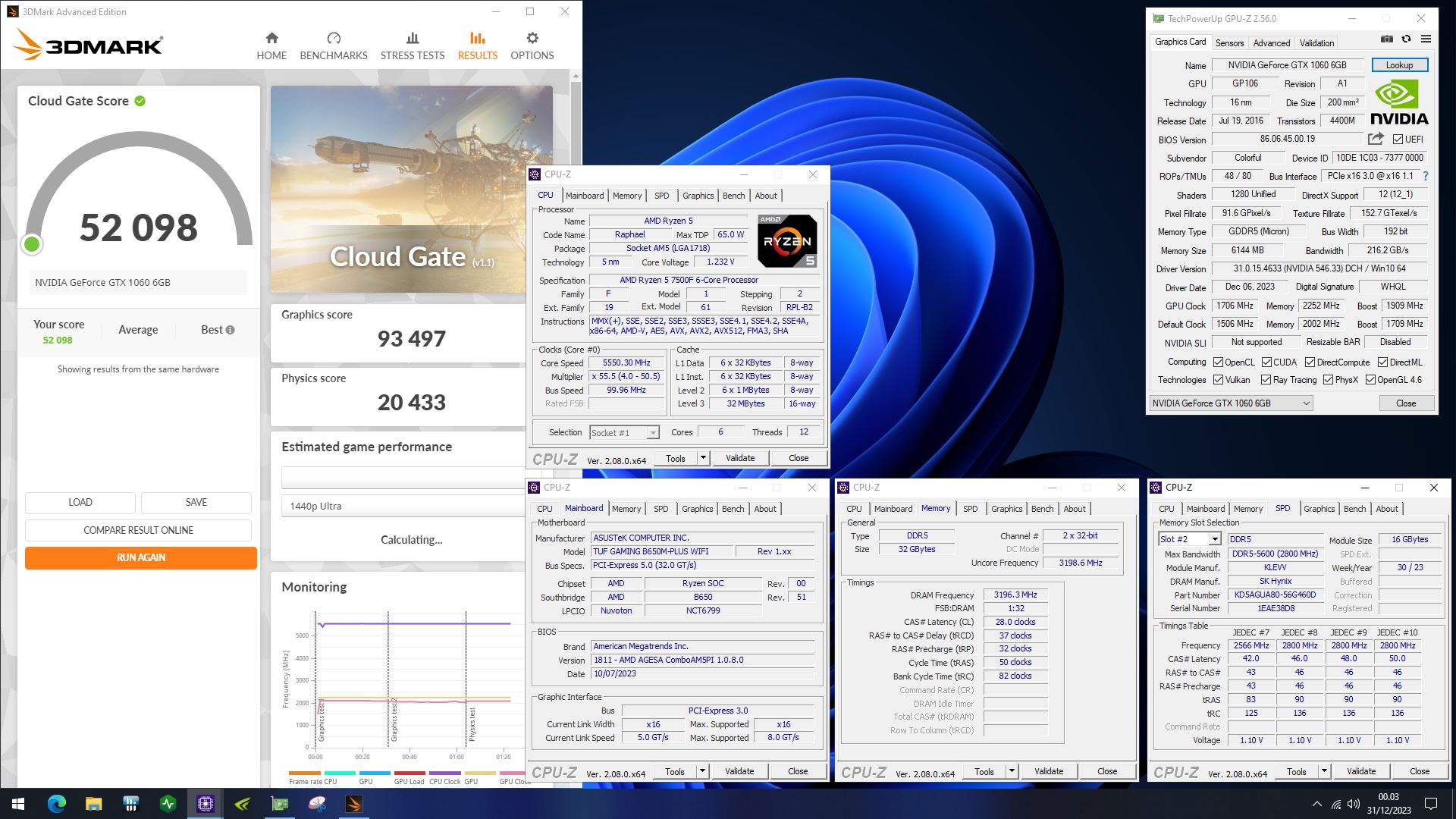Image resolution: width=1456 pixels, height=819 pixels.
Task: Click the GPU-Z screenshot camera icon
Action: click(1387, 39)
